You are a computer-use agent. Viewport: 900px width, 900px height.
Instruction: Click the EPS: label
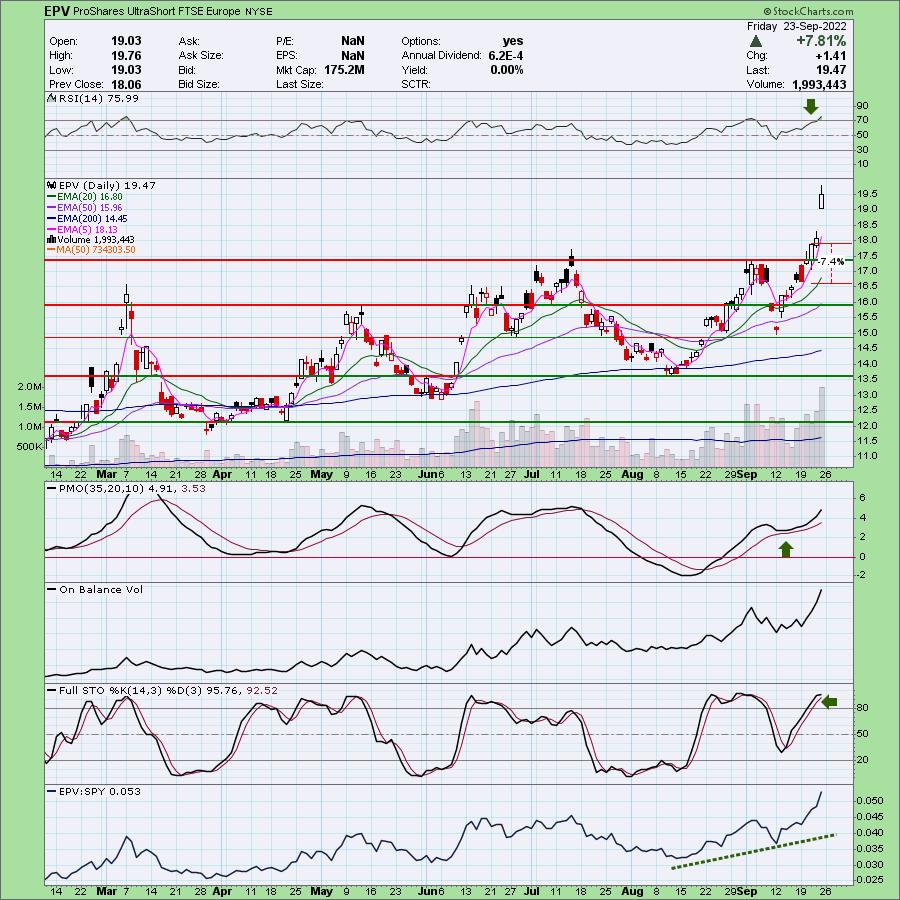click(286, 56)
